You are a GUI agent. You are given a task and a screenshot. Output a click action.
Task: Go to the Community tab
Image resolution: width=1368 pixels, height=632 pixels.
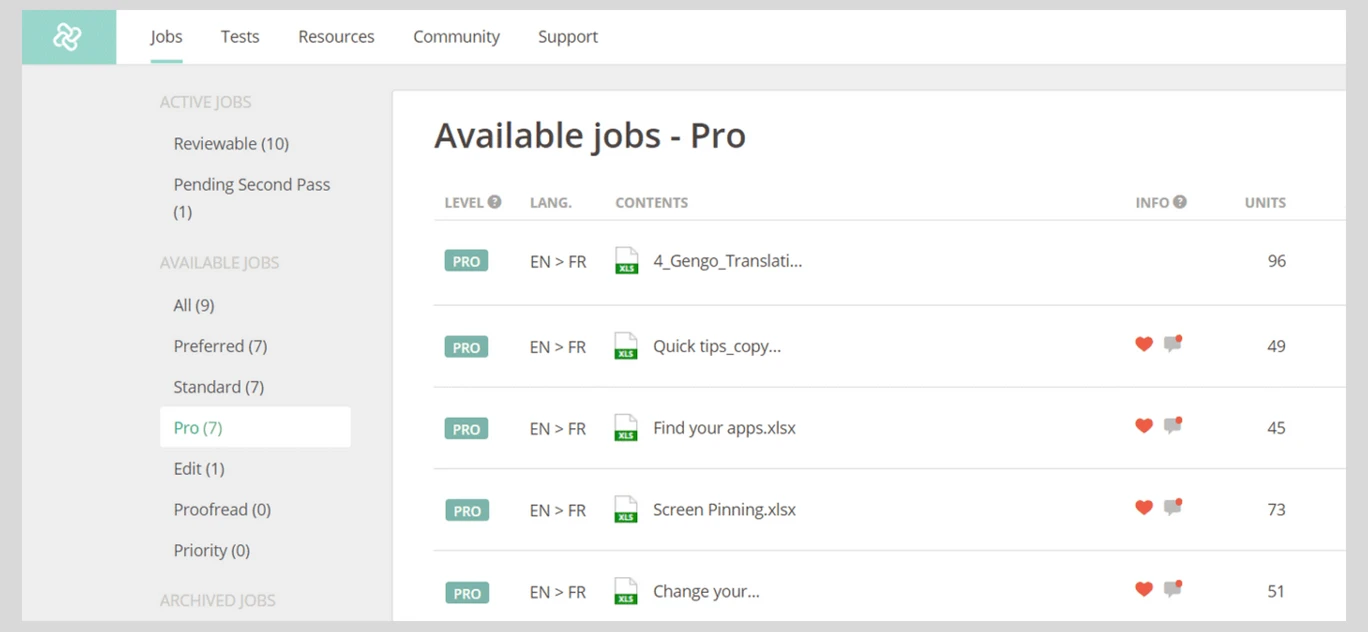[x=456, y=37]
